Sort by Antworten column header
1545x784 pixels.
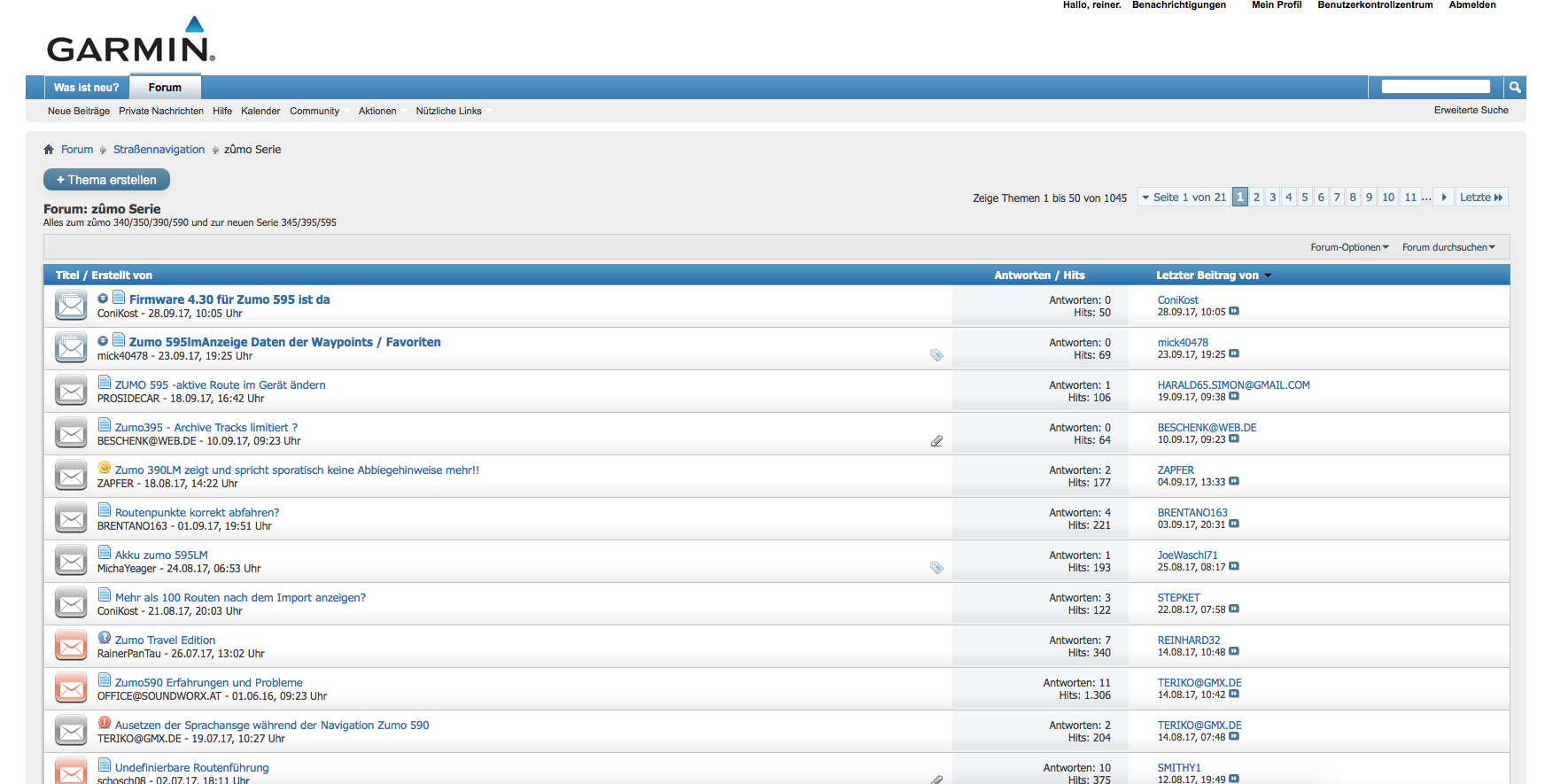coord(1022,276)
